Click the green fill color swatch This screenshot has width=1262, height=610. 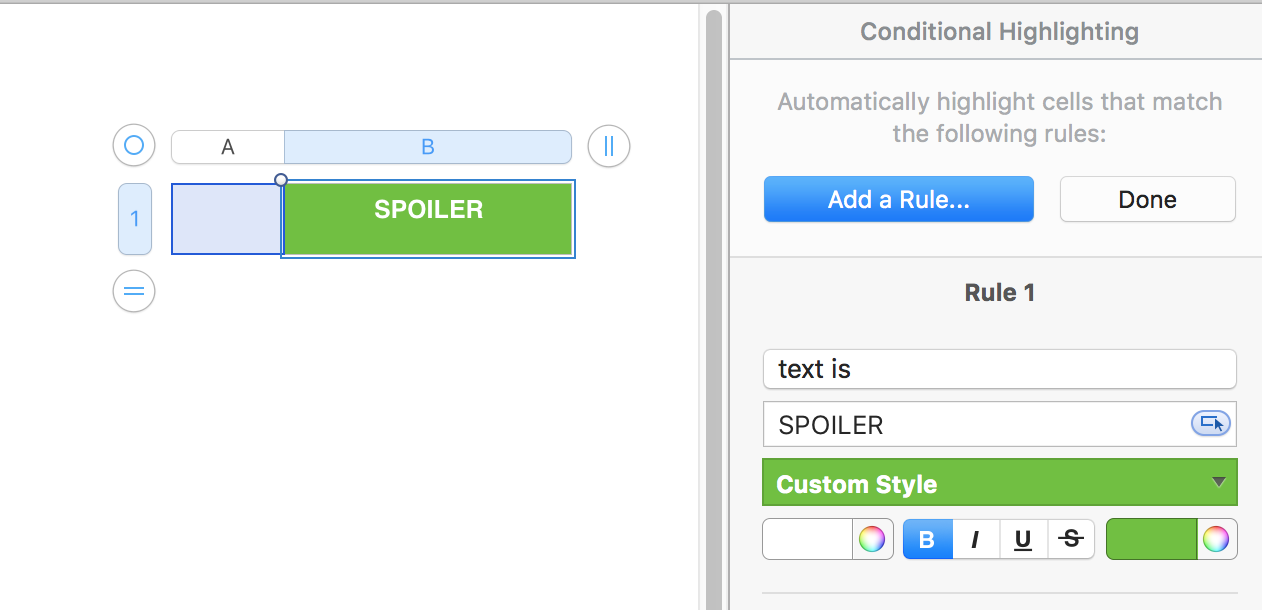1151,540
